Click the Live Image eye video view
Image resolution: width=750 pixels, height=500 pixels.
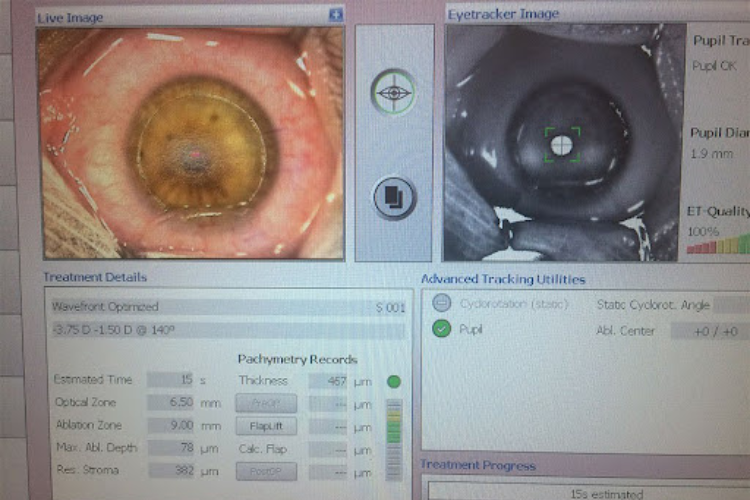[x=190, y=143]
